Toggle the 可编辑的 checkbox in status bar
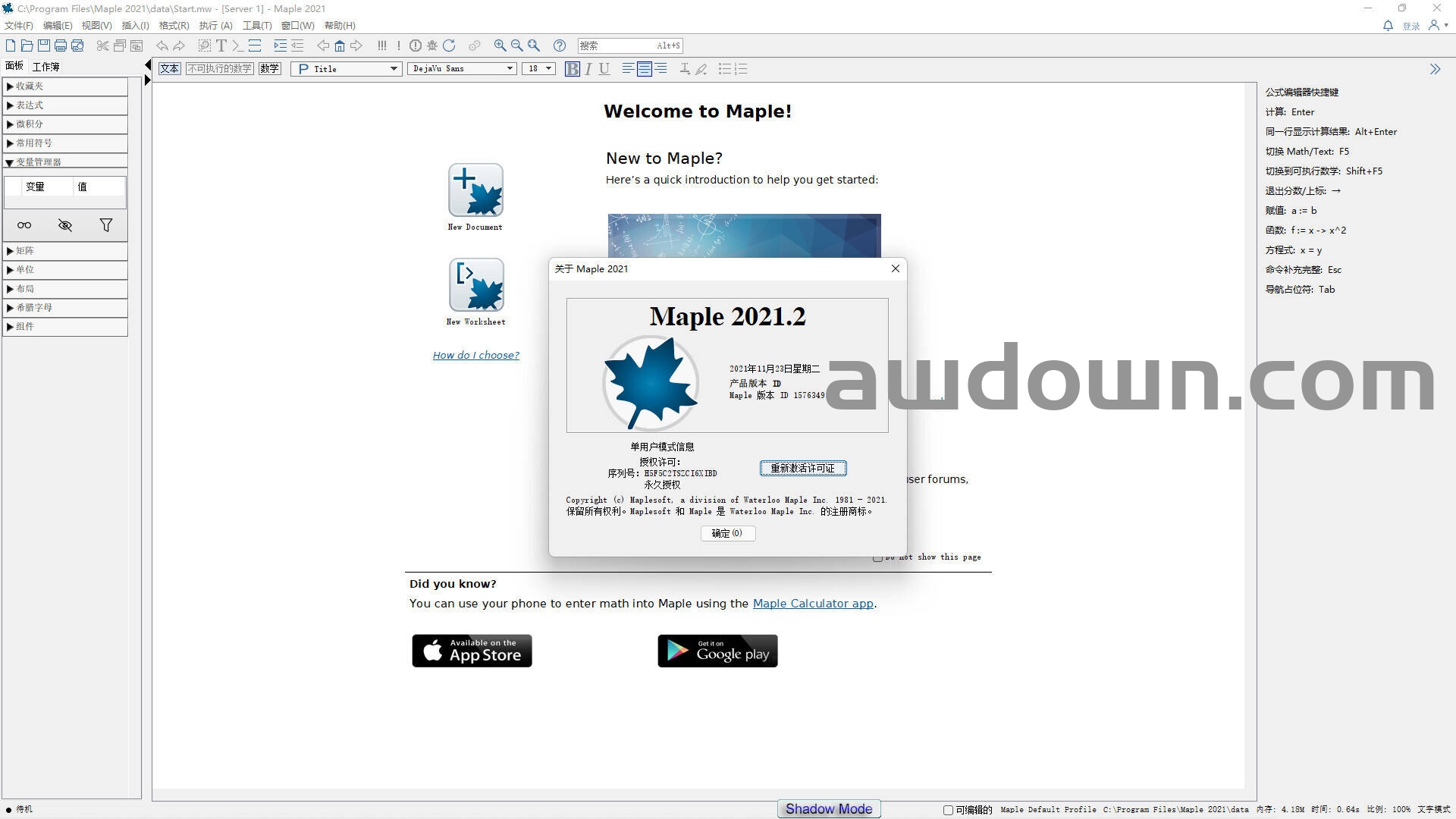 (948, 810)
